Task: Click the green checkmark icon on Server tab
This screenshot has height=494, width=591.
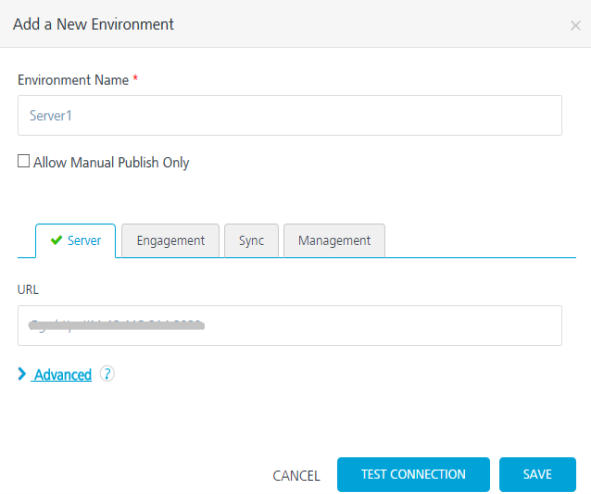Action: 56,240
